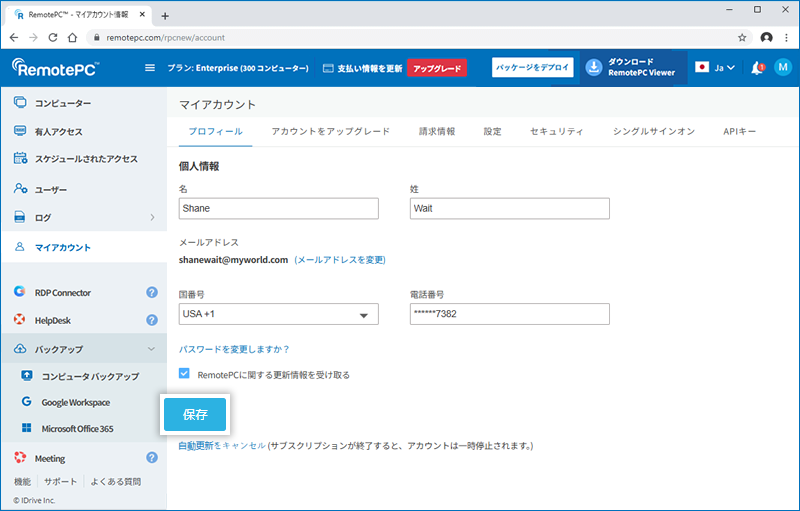Screen dimensions: 800x511
Task: Switch to アカウントをアップグレード tab
Action: (x=331, y=132)
